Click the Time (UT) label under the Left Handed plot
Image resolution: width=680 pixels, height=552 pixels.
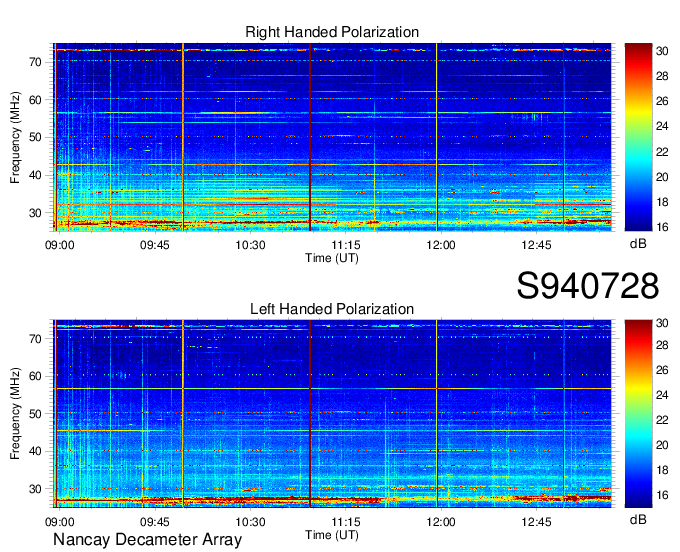[332, 535]
